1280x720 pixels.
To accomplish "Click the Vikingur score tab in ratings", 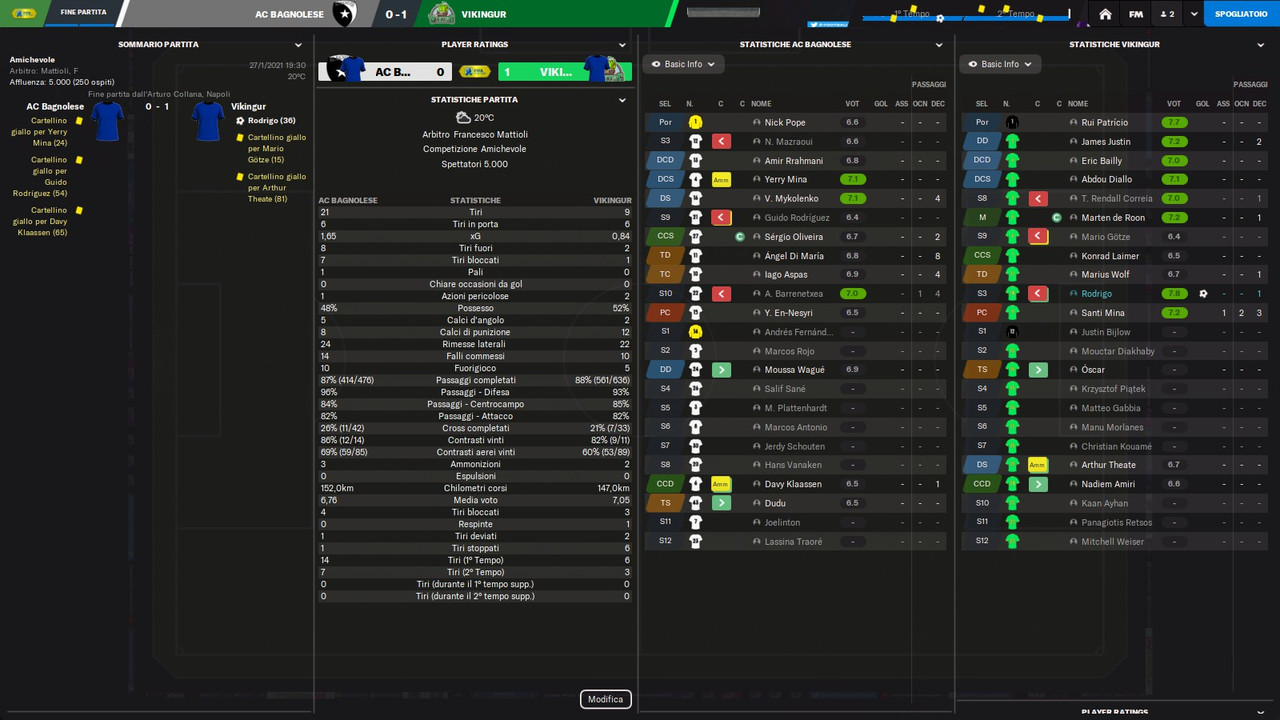I will (563, 72).
